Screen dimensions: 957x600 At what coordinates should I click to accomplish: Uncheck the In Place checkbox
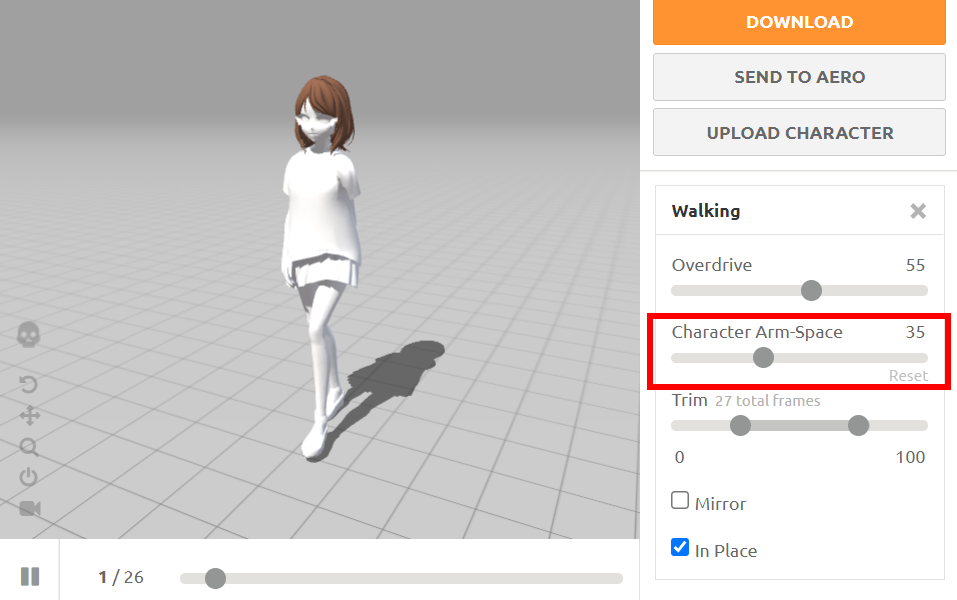tap(680, 548)
